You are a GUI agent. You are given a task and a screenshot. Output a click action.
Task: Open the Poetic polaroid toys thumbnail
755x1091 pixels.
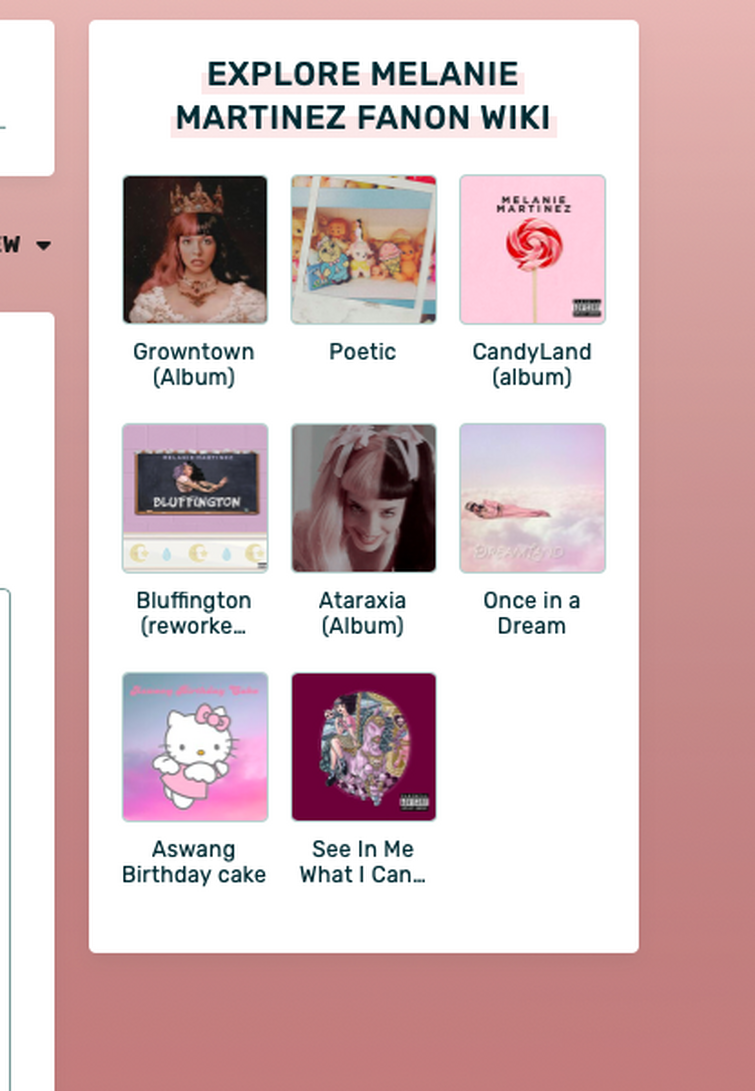click(363, 249)
